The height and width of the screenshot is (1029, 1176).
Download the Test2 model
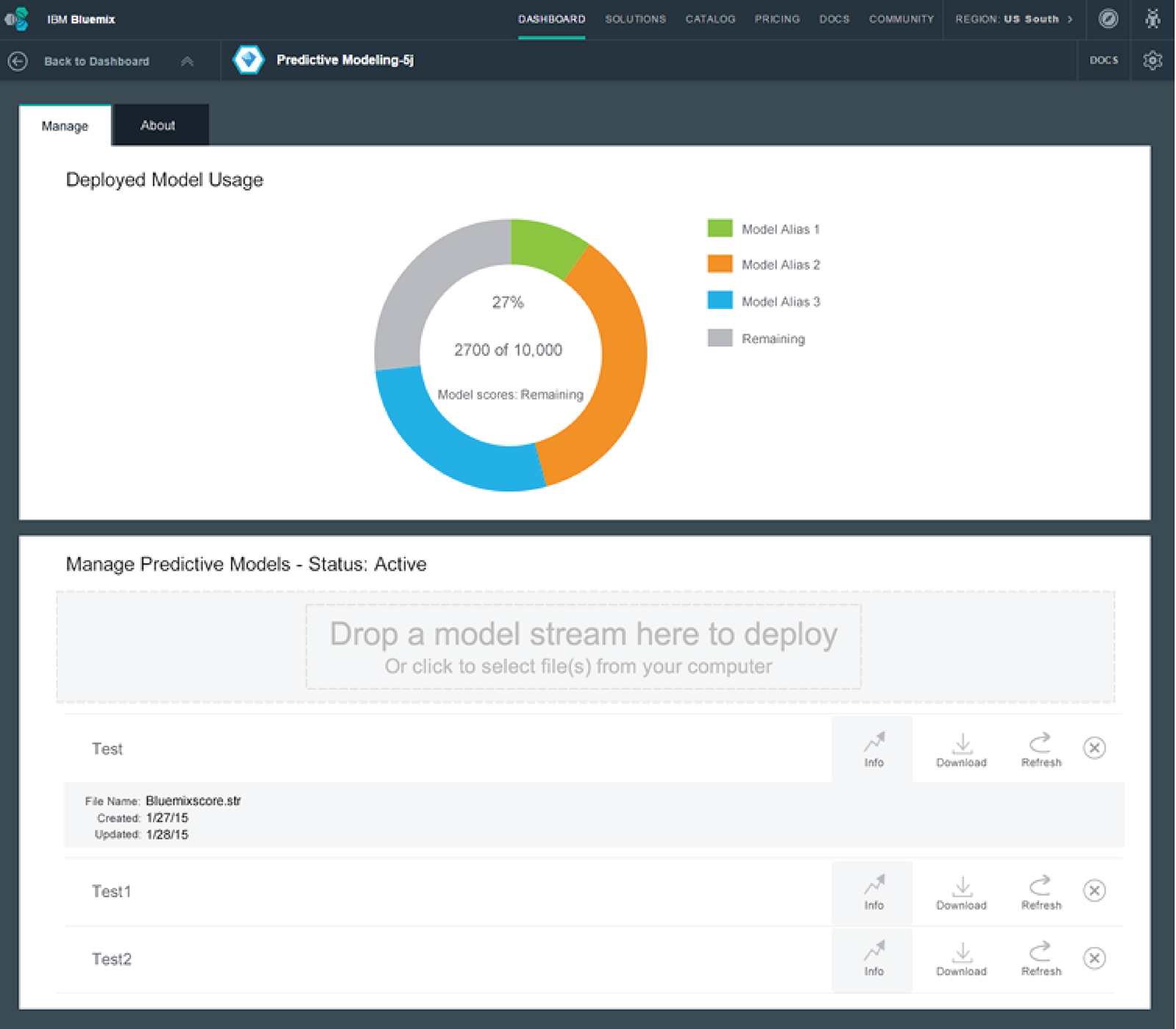point(961,959)
